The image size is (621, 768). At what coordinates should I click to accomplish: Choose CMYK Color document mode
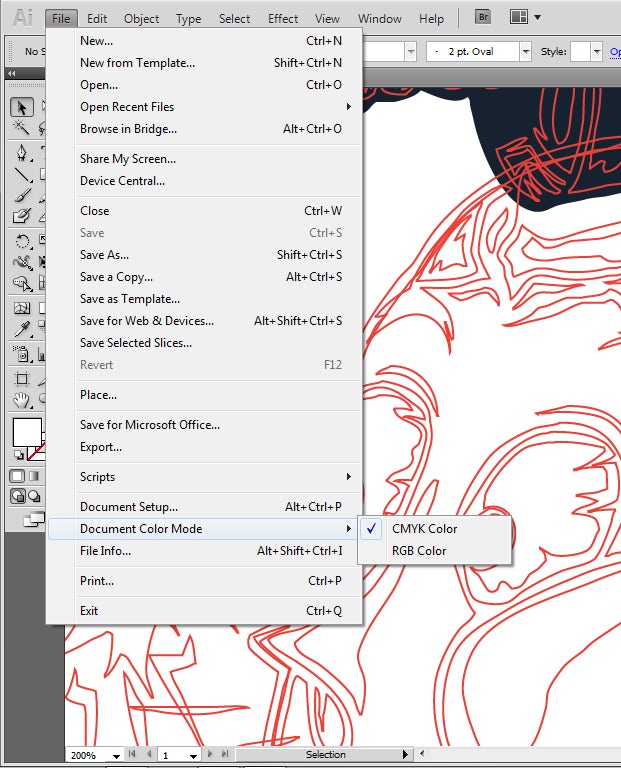point(424,529)
